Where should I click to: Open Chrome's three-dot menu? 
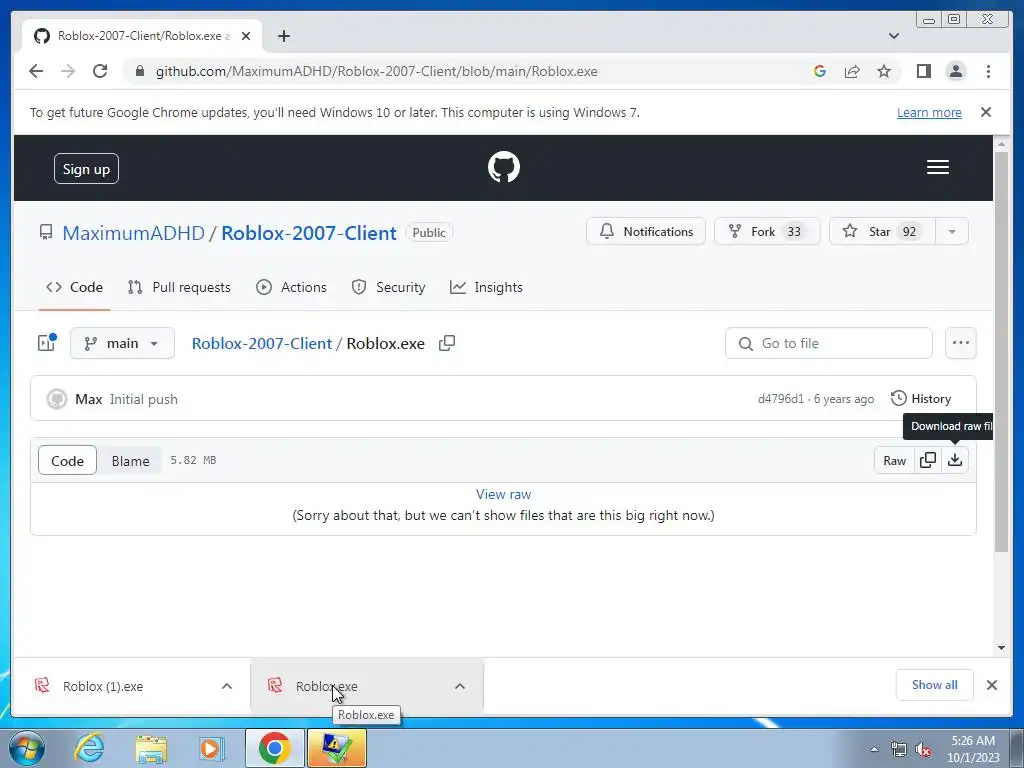click(x=988, y=71)
